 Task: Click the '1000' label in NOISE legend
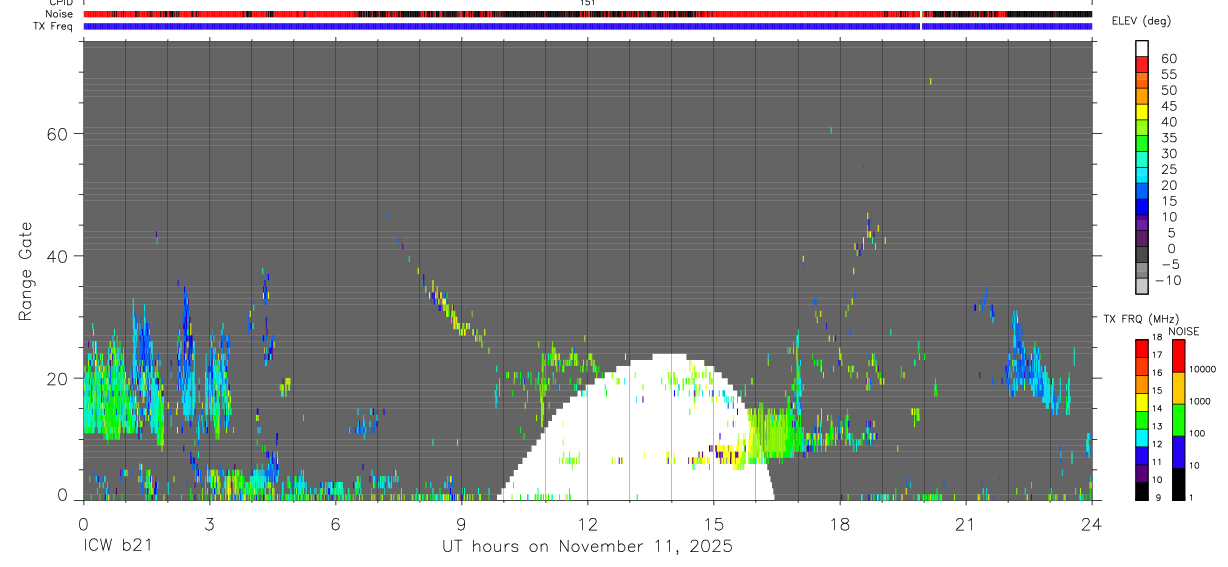[1200, 402]
